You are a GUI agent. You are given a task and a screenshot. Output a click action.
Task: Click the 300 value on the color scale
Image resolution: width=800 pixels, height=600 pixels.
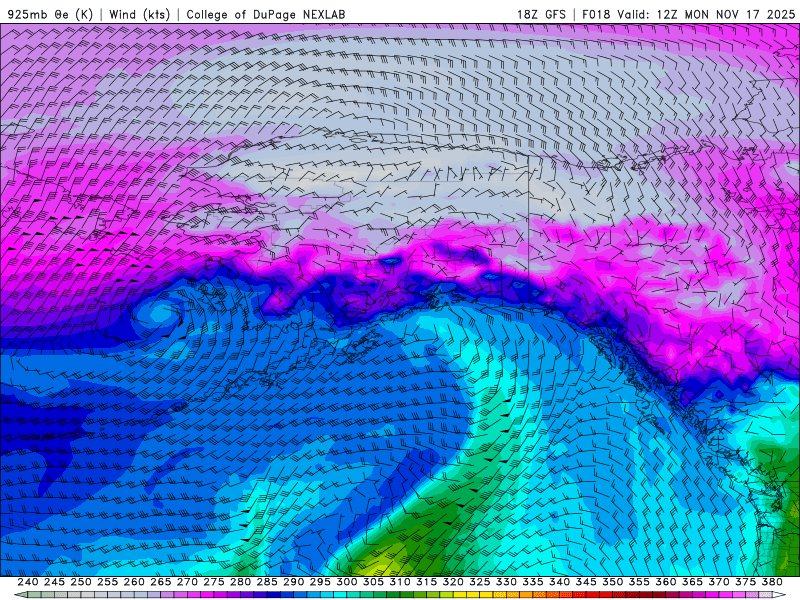(346, 582)
